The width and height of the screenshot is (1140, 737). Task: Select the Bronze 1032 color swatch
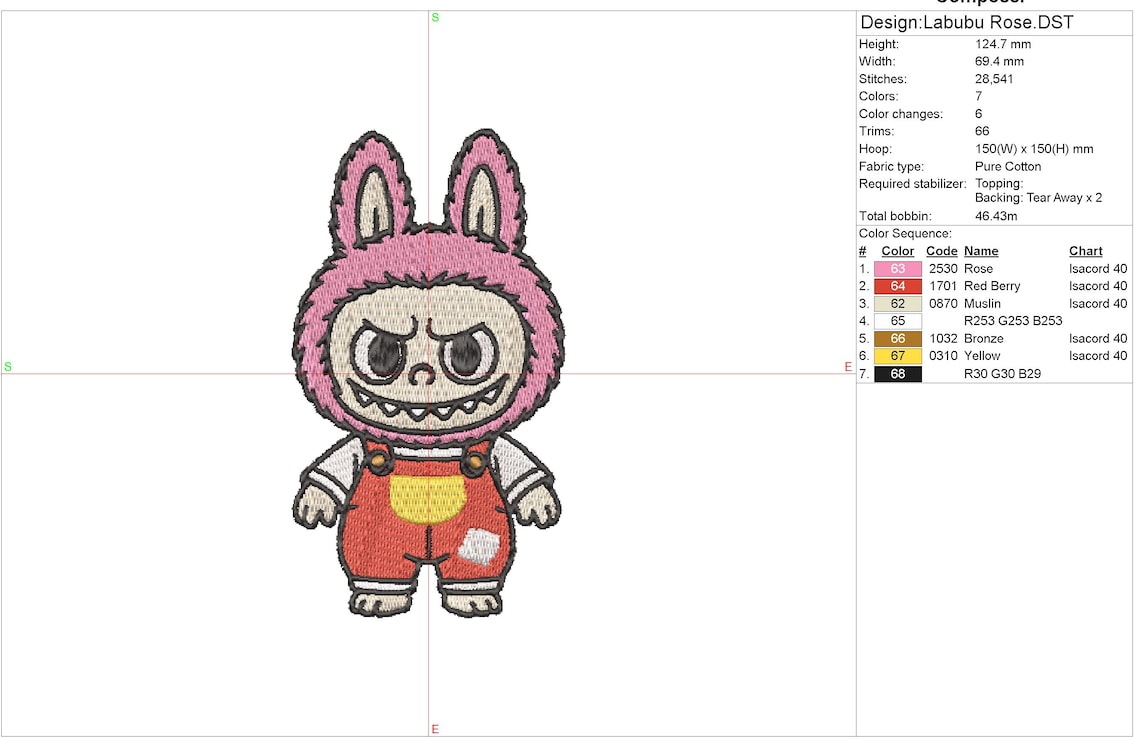click(896, 338)
